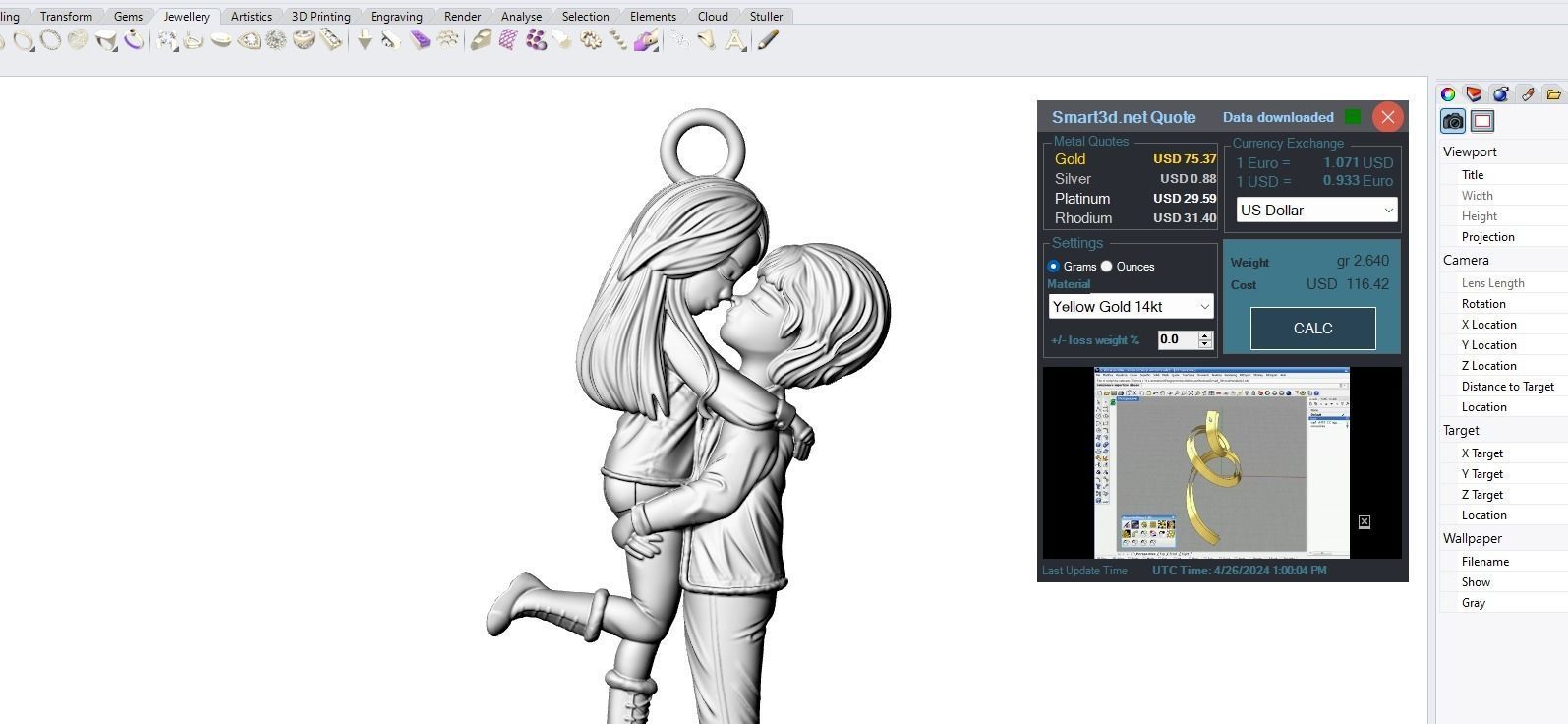
Task: Click the green data downloaded indicator
Action: click(1353, 117)
